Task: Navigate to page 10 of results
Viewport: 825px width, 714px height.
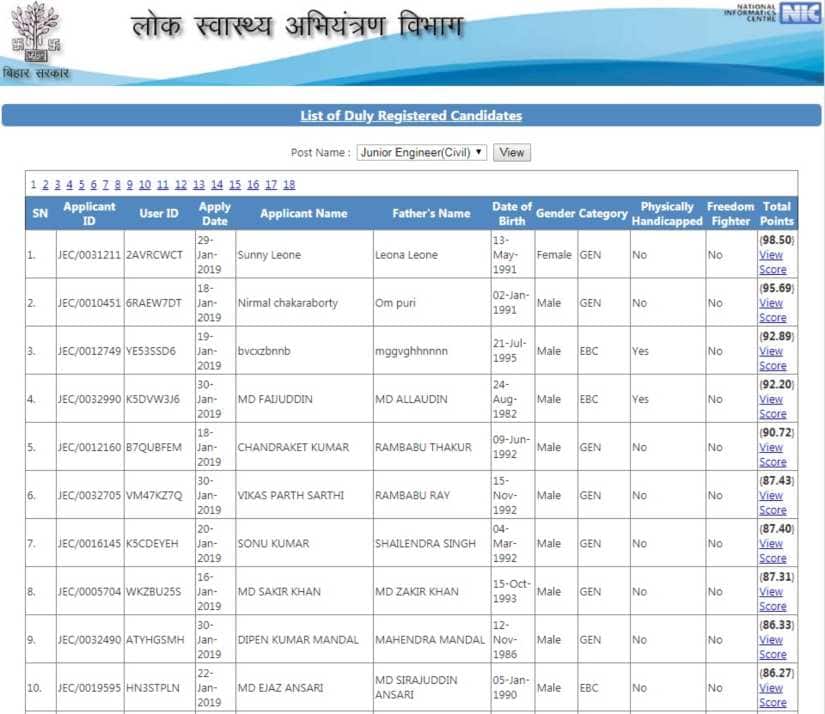Action: pos(145,184)
